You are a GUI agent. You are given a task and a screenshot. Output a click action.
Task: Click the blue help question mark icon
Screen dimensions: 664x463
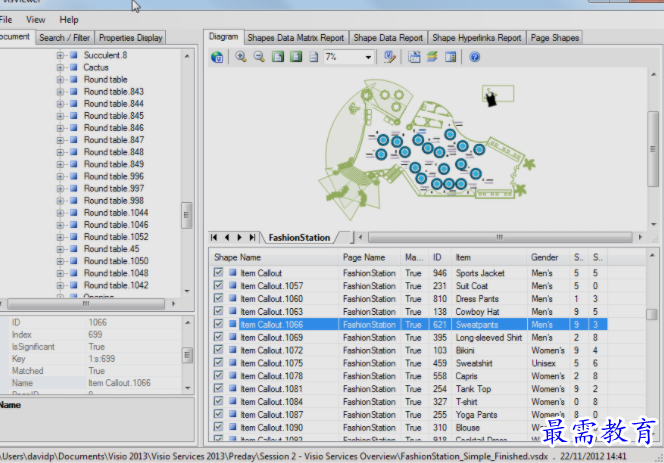[475, 57]
